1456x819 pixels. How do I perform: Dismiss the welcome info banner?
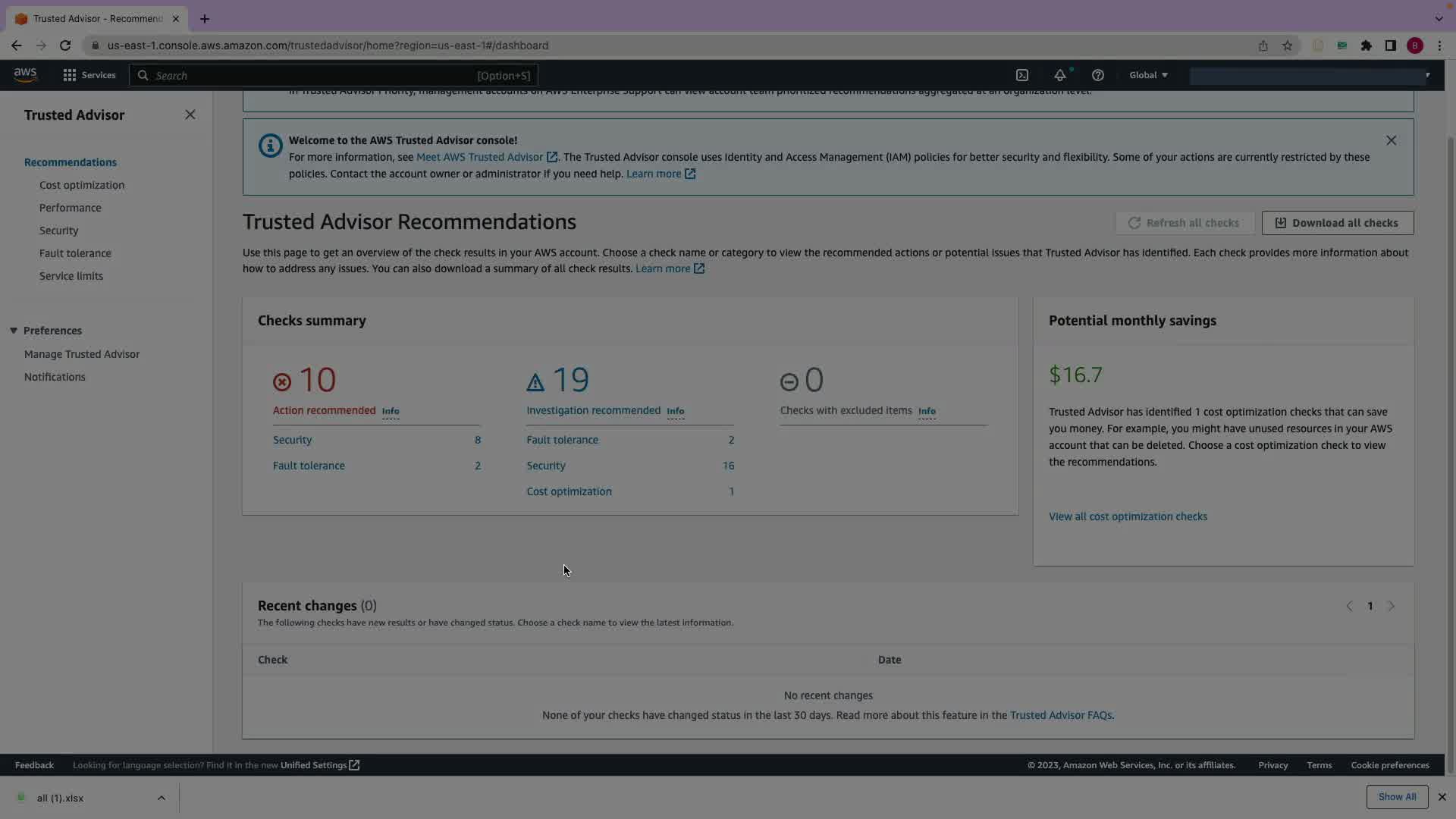pyautogui.click(x=1391, y=140)
